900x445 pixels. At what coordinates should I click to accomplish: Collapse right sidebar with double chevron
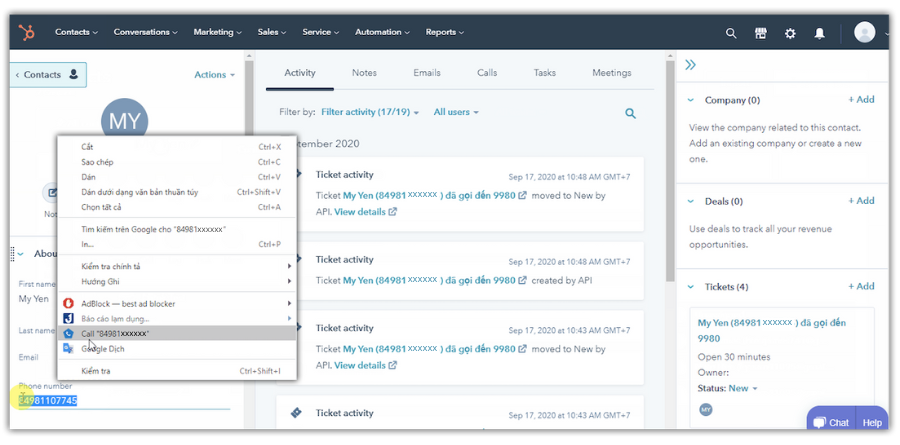(x=690, y=65)
